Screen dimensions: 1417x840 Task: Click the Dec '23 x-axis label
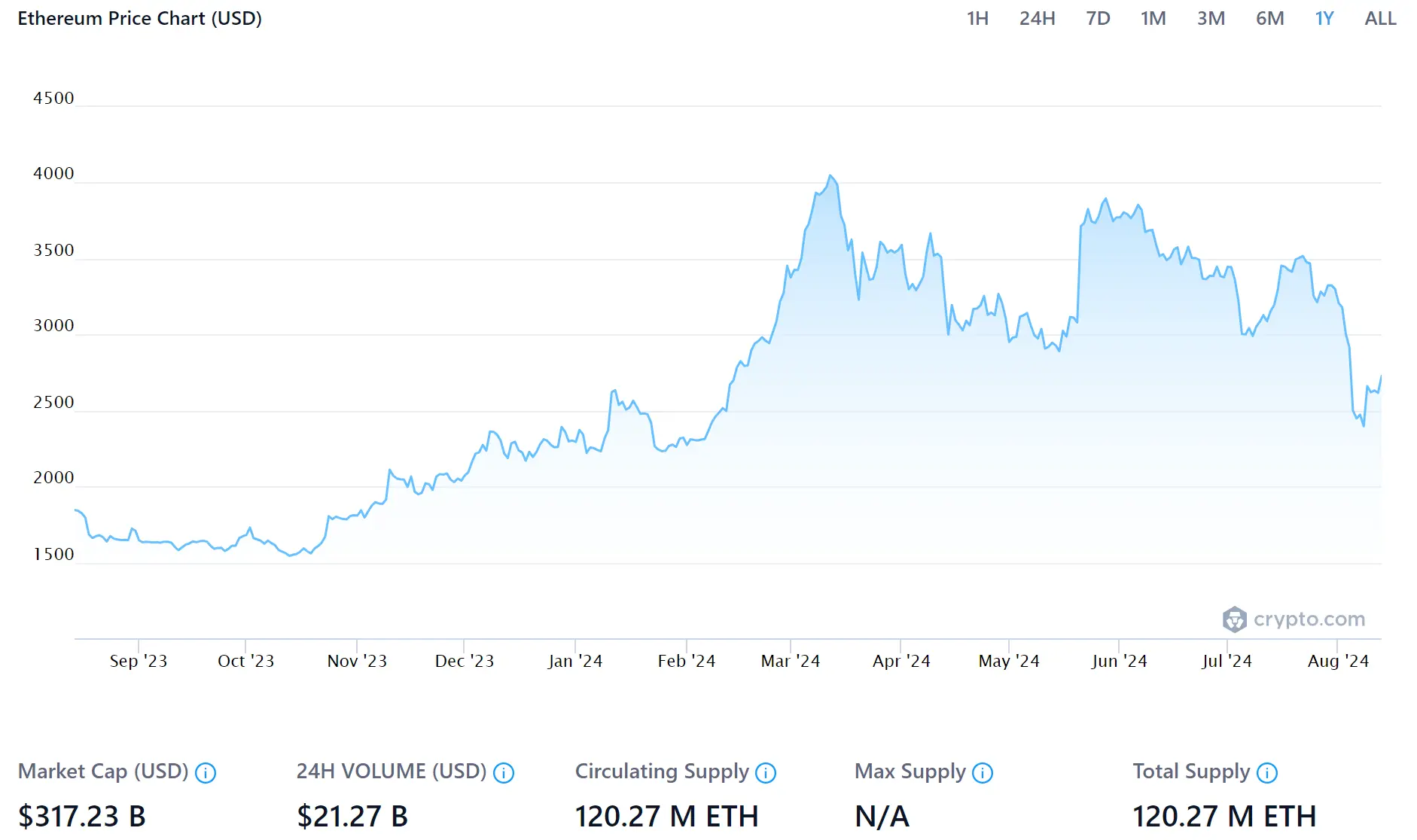click(465, 661)
